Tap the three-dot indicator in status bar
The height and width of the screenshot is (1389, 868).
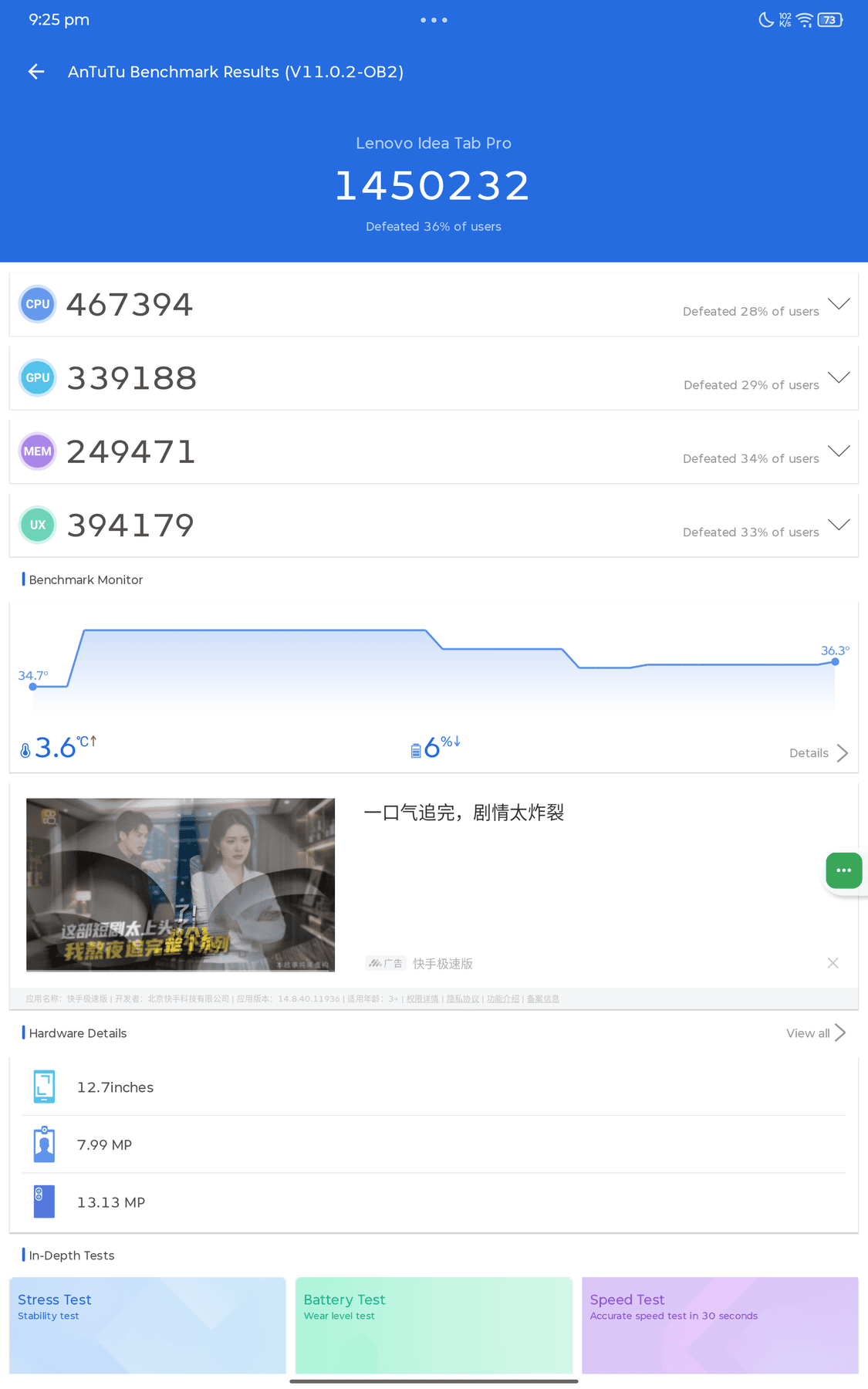(x=434, y=20)
